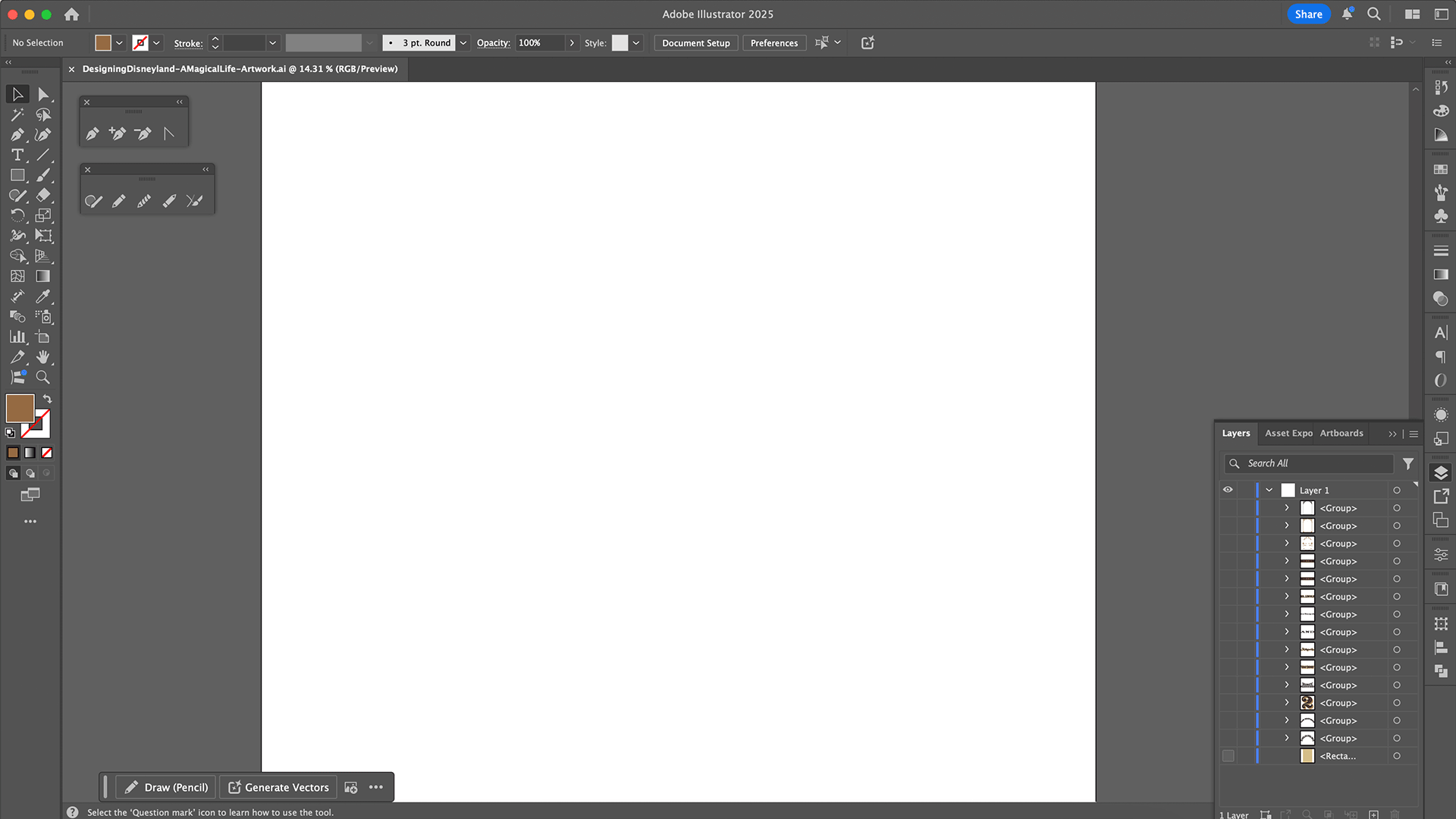Screen dimensions: 1456x819
Task: Switch to the Artboards tab
Action: click(x=1341, y=433)
